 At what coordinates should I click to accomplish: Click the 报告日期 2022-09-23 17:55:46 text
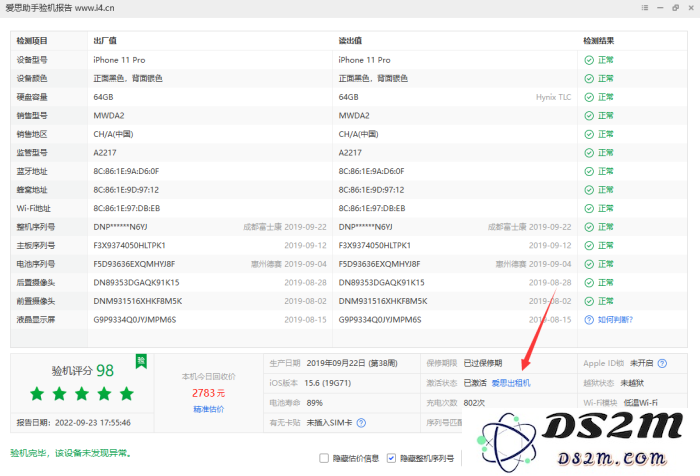74,423
